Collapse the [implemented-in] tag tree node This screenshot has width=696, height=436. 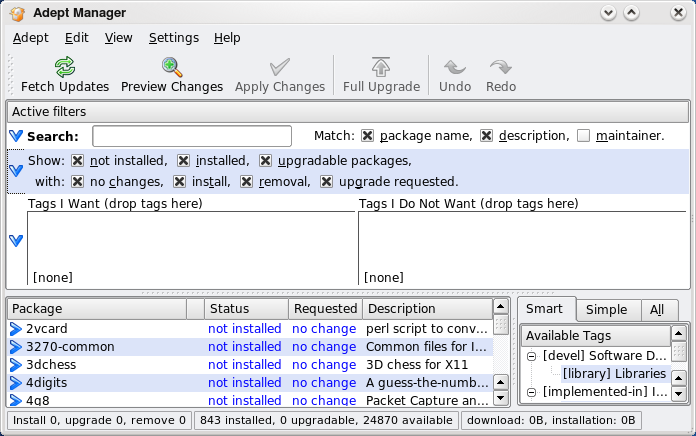click(531, 392)
